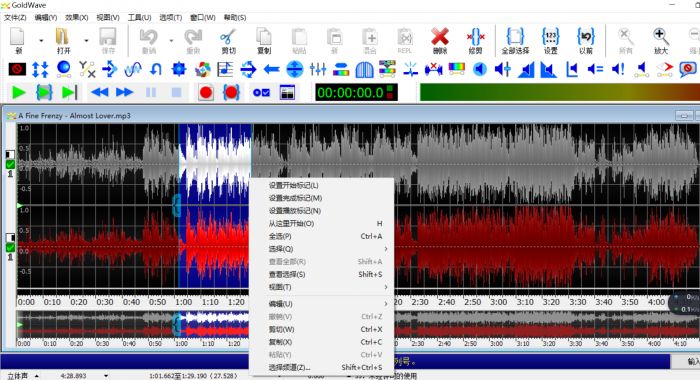The width and height of the screenshot is (700, 380).
Task: Expand the 编辑(U) submenu in the context menu
Action: pyautogui.click(x=321, y=304)
